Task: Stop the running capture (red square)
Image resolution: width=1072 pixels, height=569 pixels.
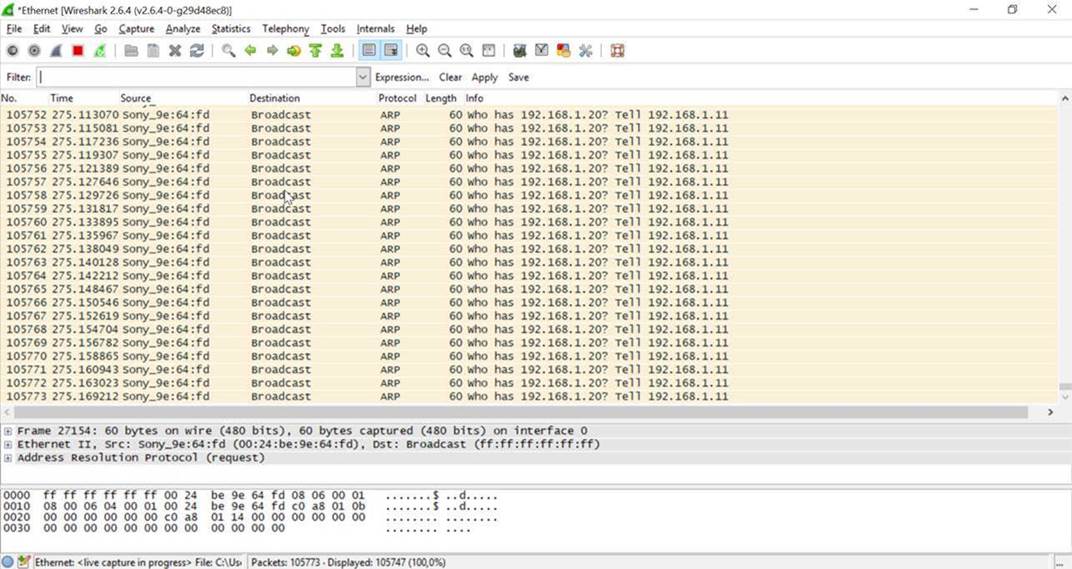Action: [x=78, y=51]
